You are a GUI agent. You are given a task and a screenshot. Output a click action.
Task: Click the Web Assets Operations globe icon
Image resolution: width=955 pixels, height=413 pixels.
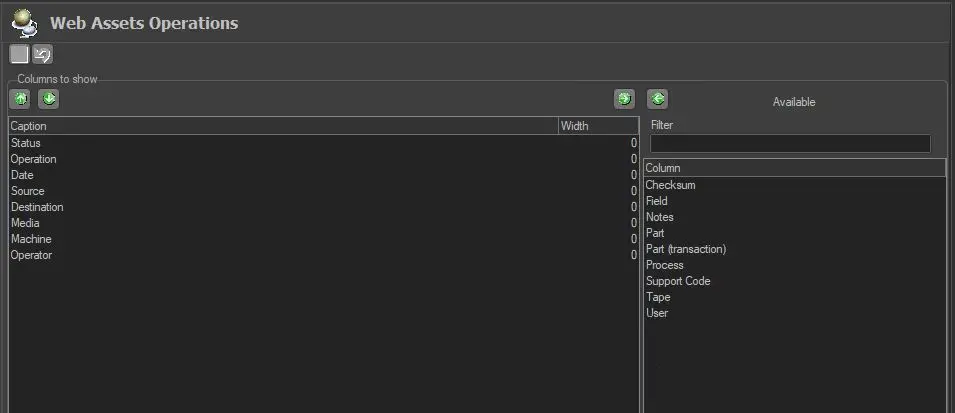(25, 21)
